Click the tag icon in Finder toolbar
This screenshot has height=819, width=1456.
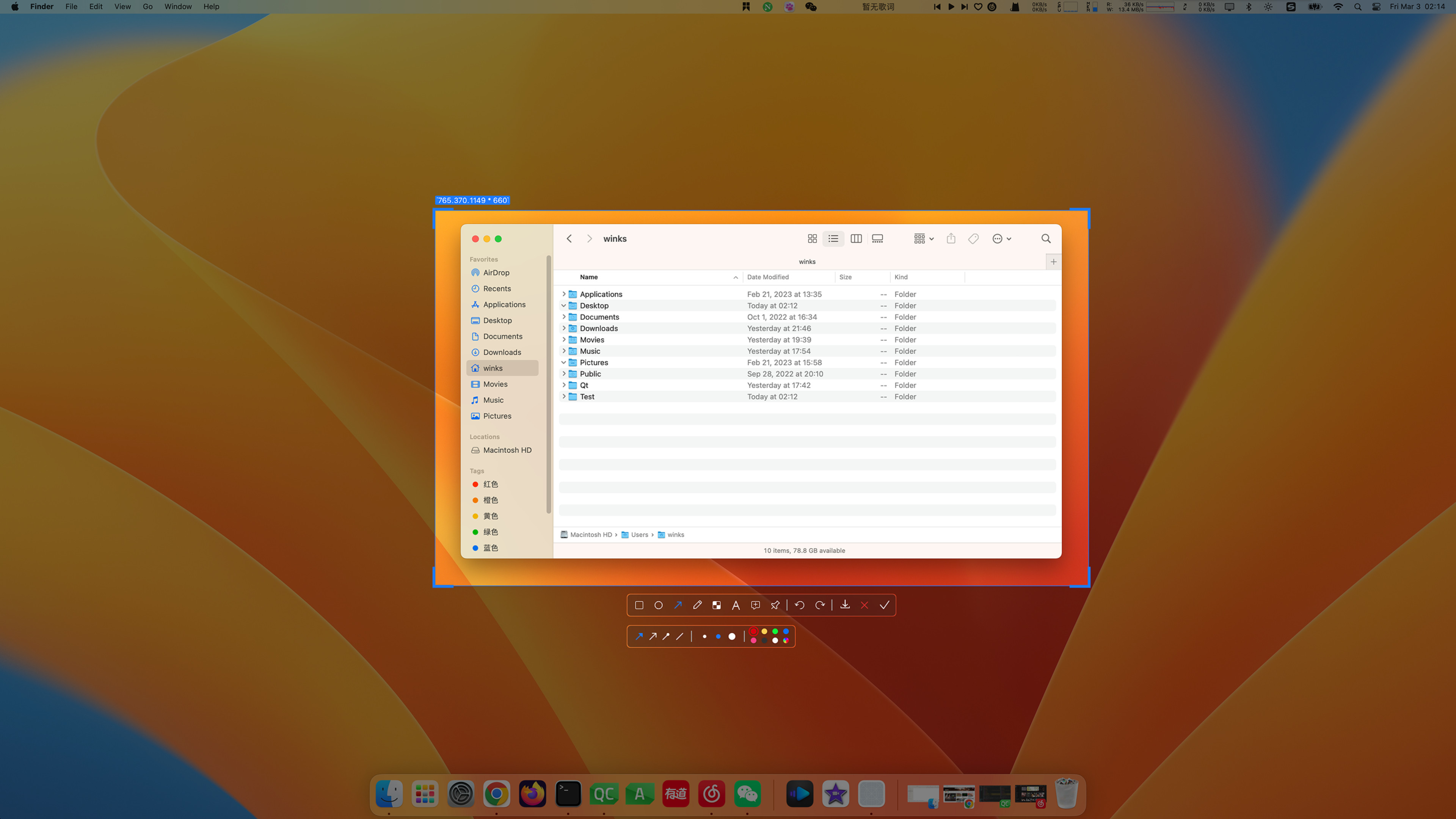973,238
